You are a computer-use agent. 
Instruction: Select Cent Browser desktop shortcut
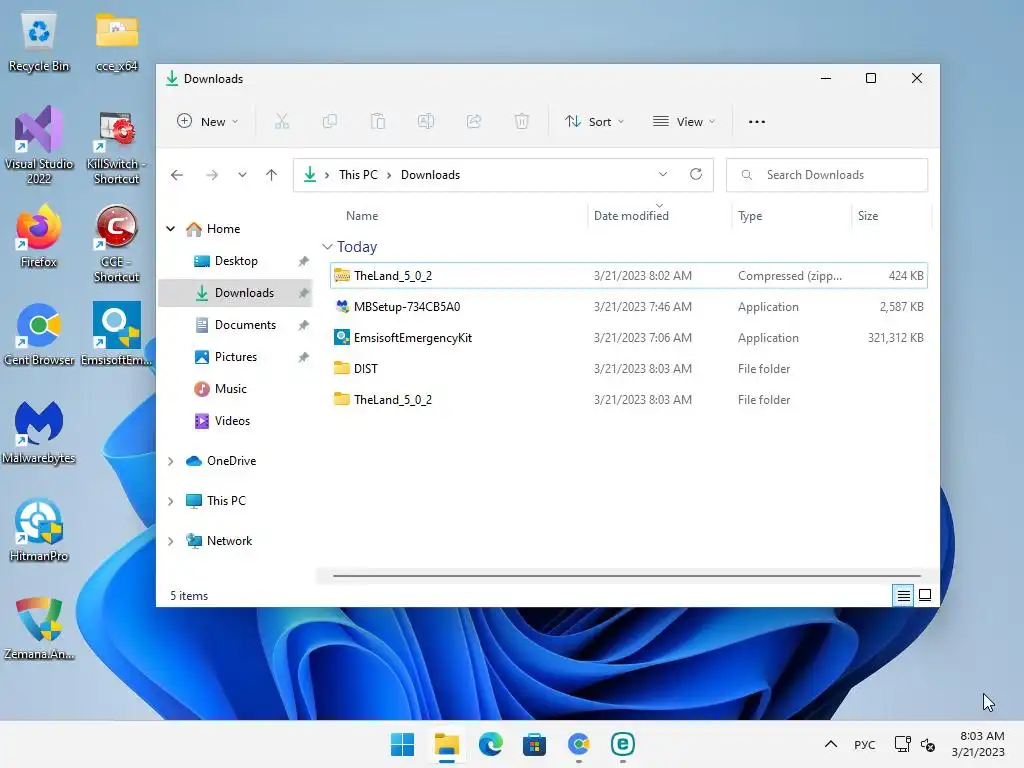tap(39, 334)
